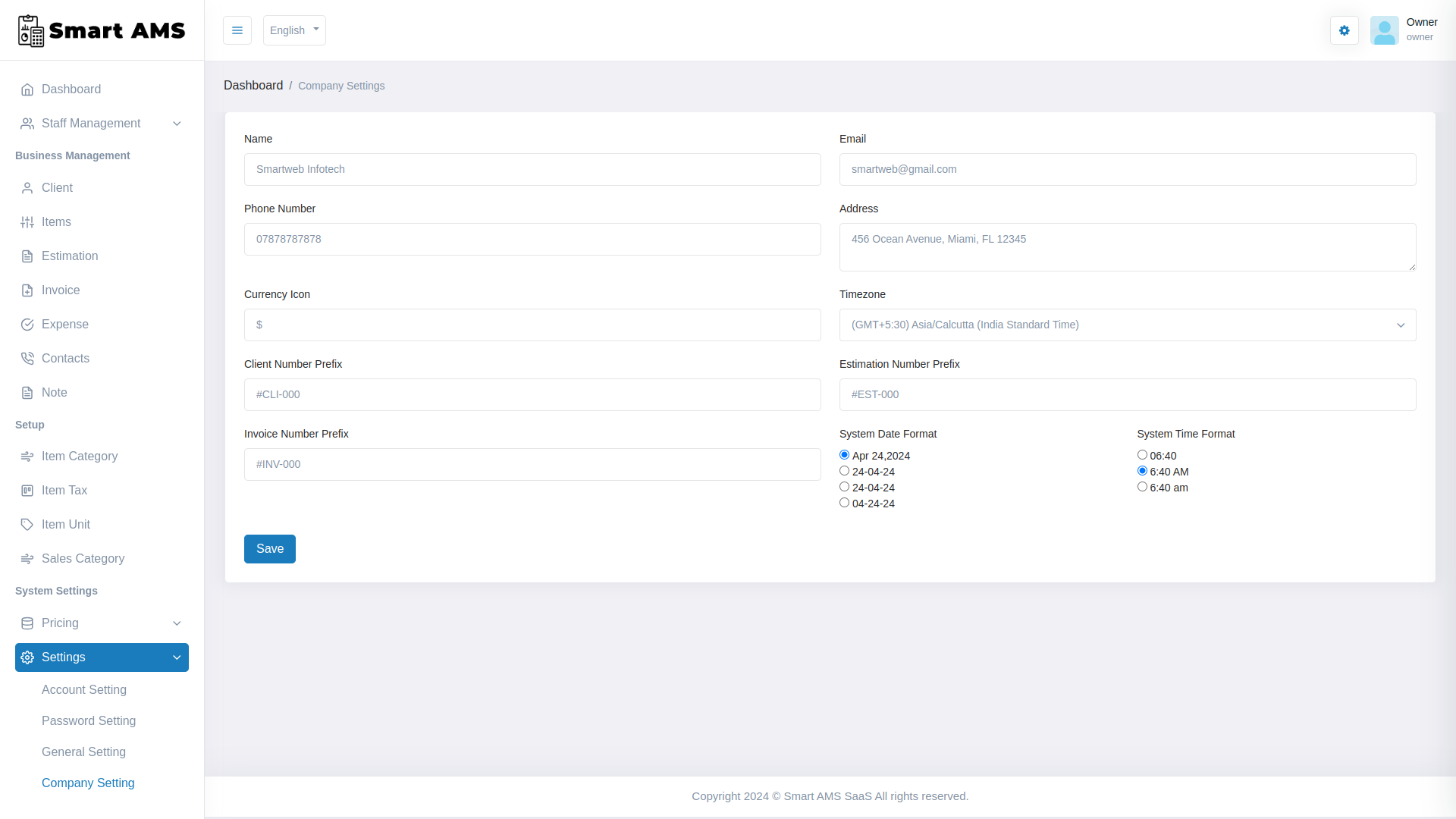The height and width of the screenshot is (819, 1456).
Task: Open the Dashboard sidebar icon
Action: (x=27, y=89)
